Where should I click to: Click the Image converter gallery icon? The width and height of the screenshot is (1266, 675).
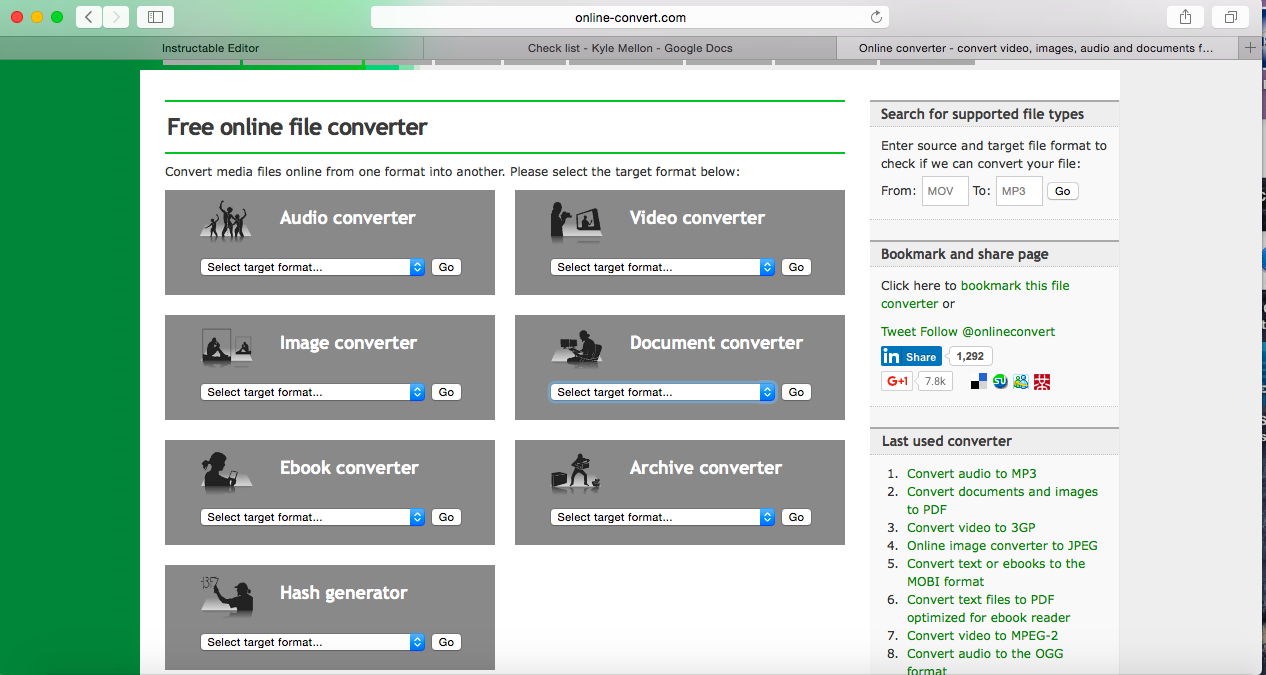coord(225,346)
